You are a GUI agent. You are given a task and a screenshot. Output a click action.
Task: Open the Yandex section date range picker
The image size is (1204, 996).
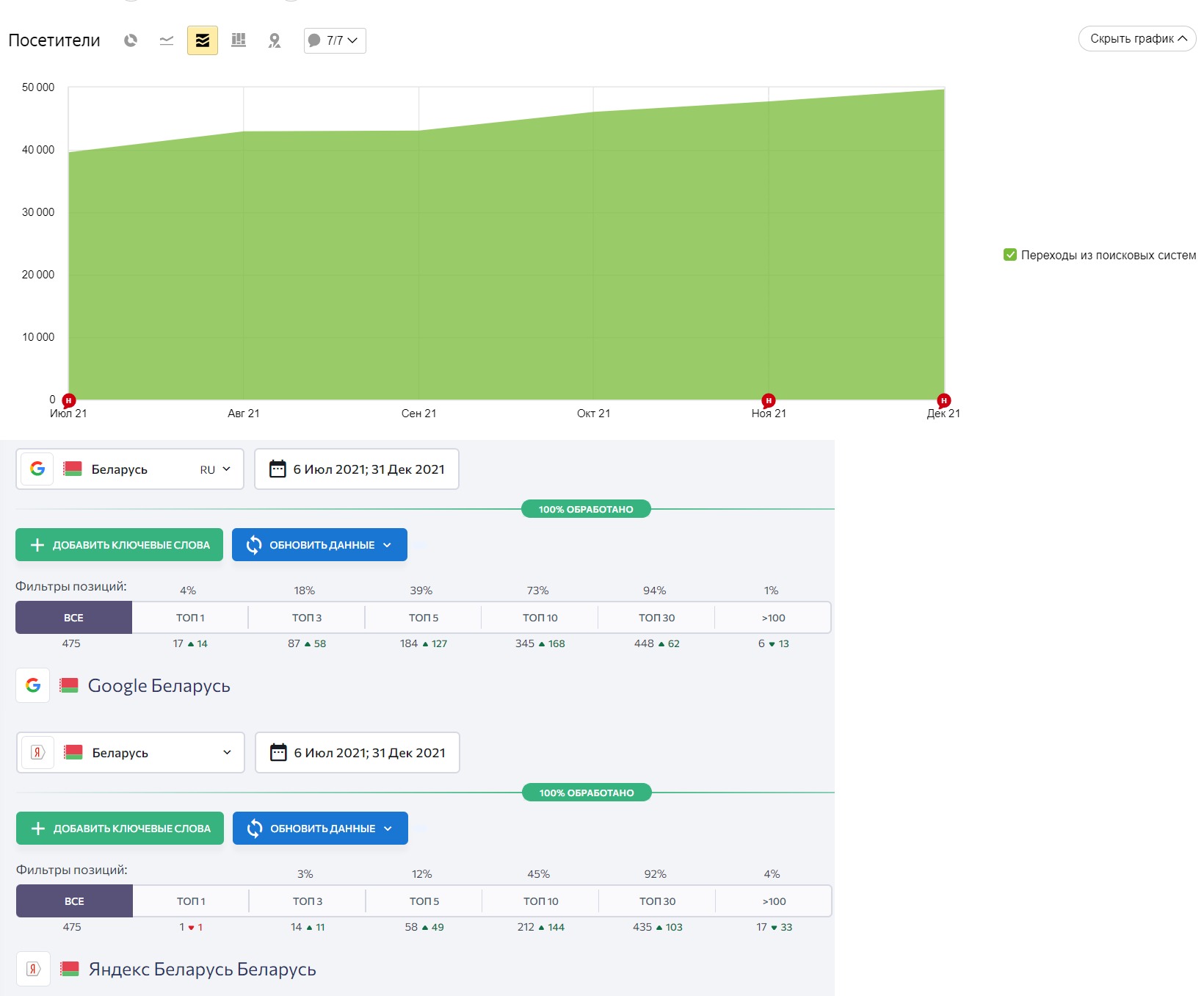(x=358, y=753)
